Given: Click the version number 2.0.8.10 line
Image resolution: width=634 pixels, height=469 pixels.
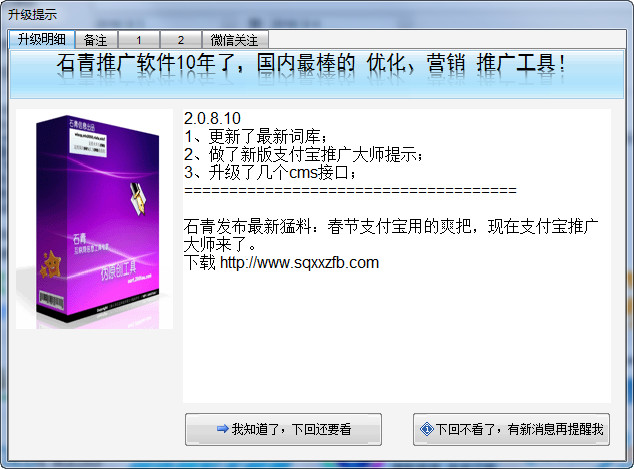Looking at the screenshot, I should 212,118.
